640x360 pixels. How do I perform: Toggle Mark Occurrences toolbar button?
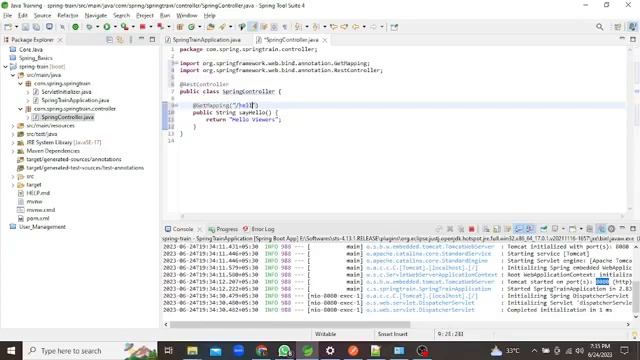coord(253,27)
